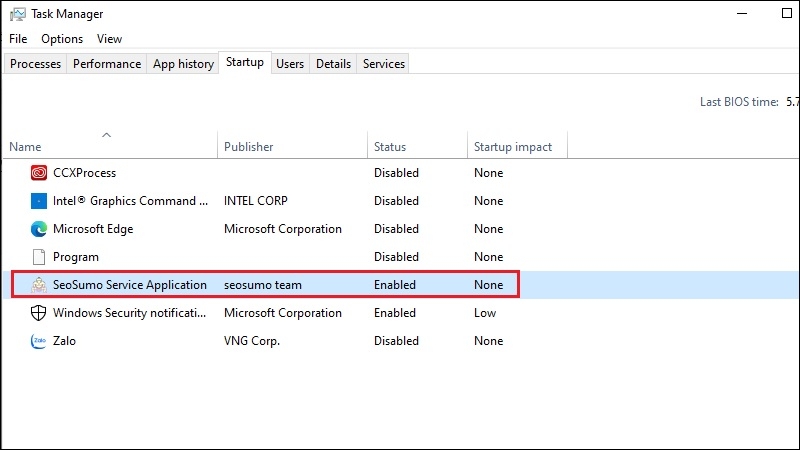800x450 pixels.
Task: Click Microsoft Corporation publisher for Edge
Action: tap(283, 229)
